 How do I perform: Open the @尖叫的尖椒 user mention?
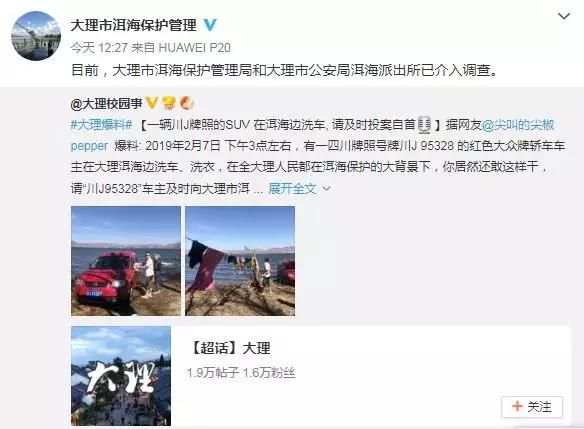(x=518, y=124)
